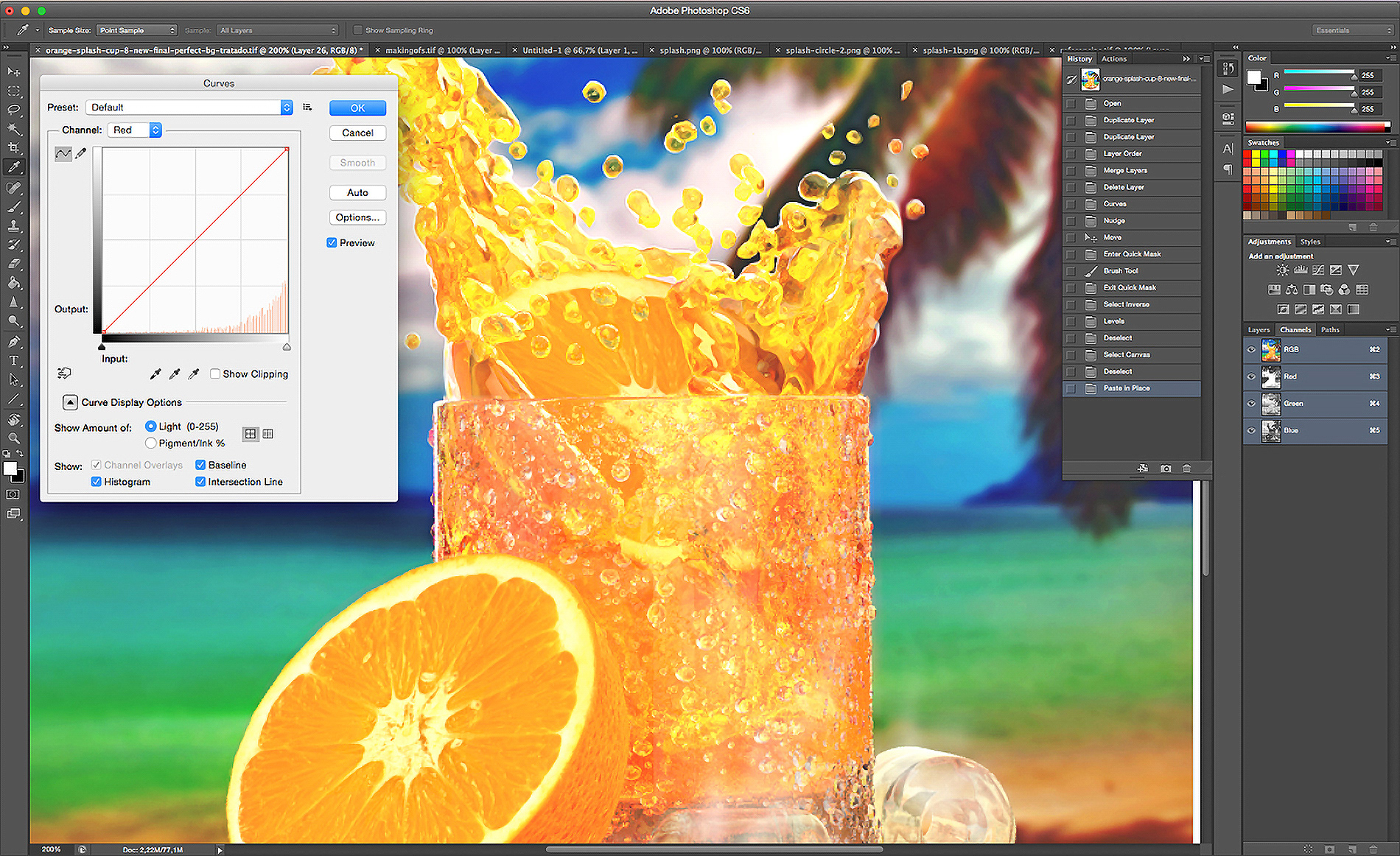Image resolution: width=1400 pixels, height=856 pixels.
Task: Uncheck the Preview checkbox
Action: (332, 243)
